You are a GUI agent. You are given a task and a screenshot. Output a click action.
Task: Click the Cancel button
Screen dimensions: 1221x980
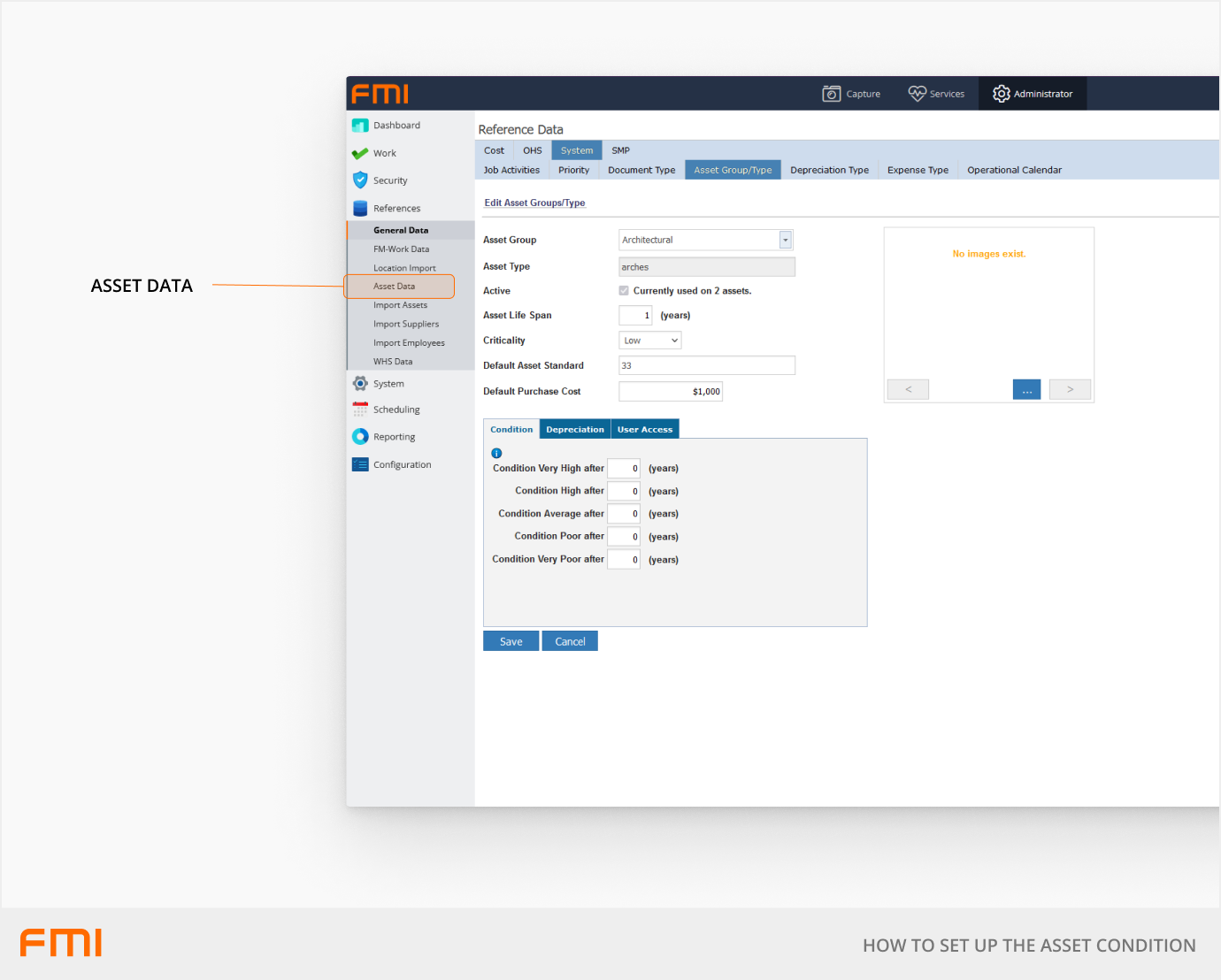570,641
